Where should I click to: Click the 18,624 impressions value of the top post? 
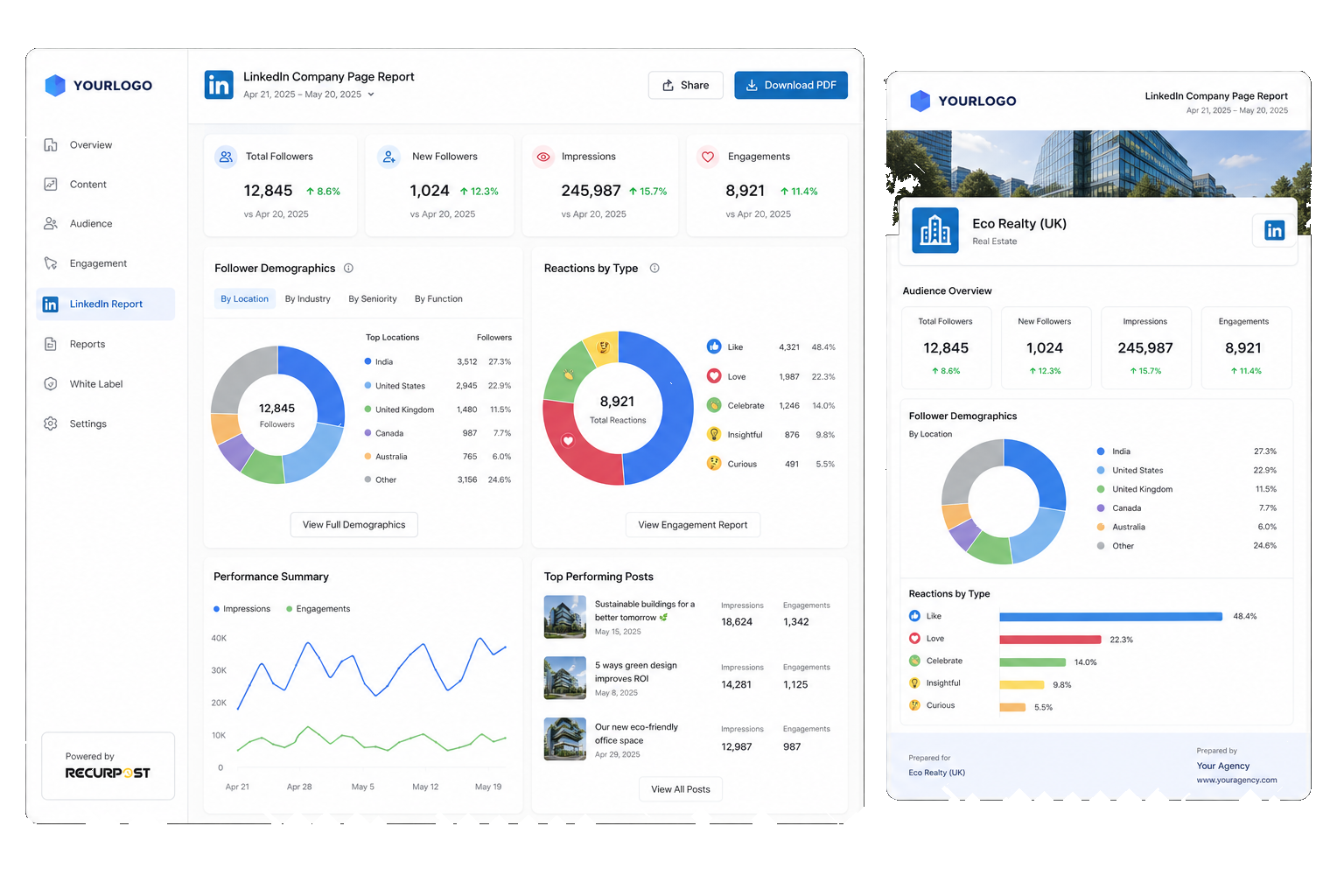pos(737,622)
